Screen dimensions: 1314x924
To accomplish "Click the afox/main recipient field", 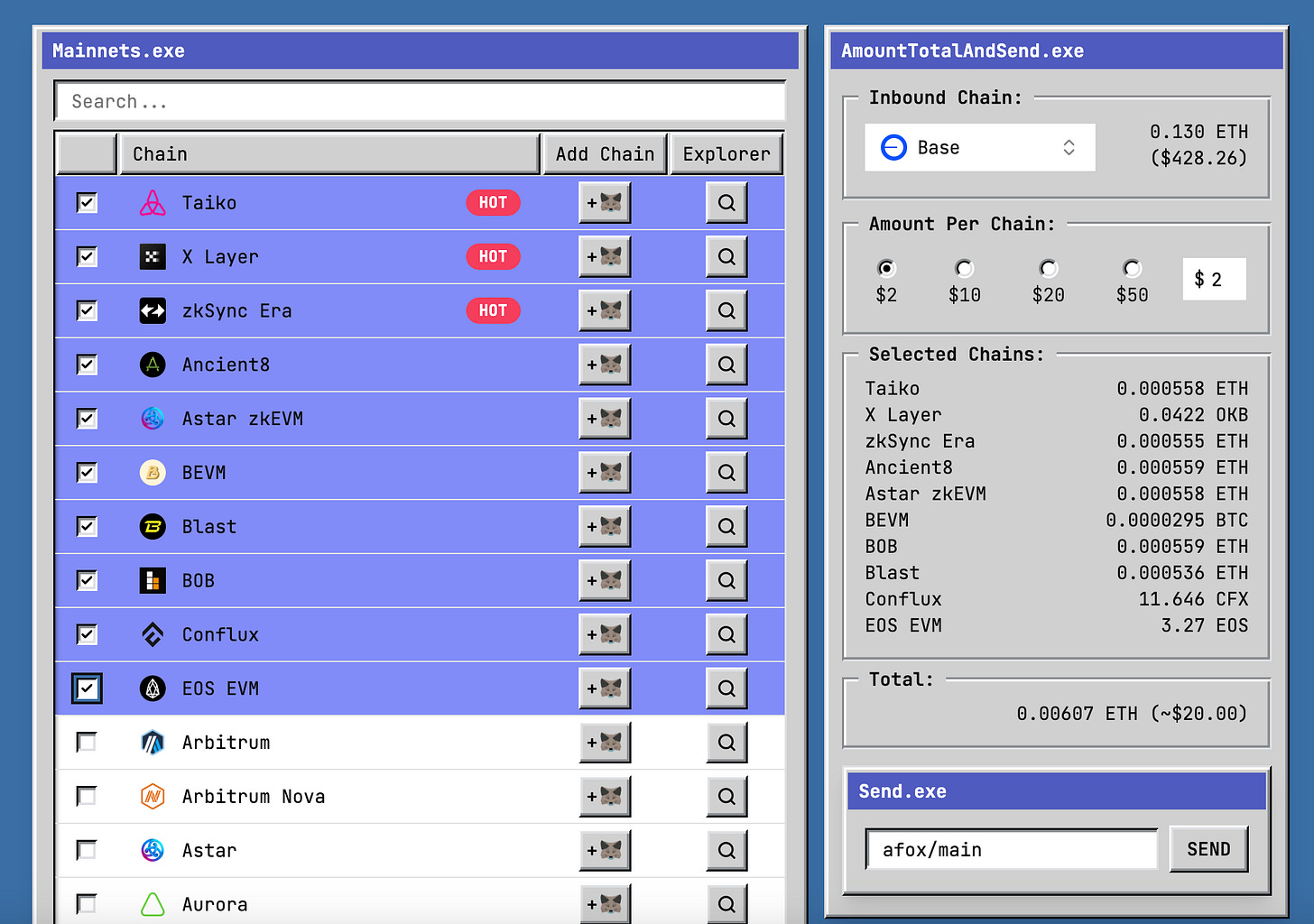I will click(1011, 849).
